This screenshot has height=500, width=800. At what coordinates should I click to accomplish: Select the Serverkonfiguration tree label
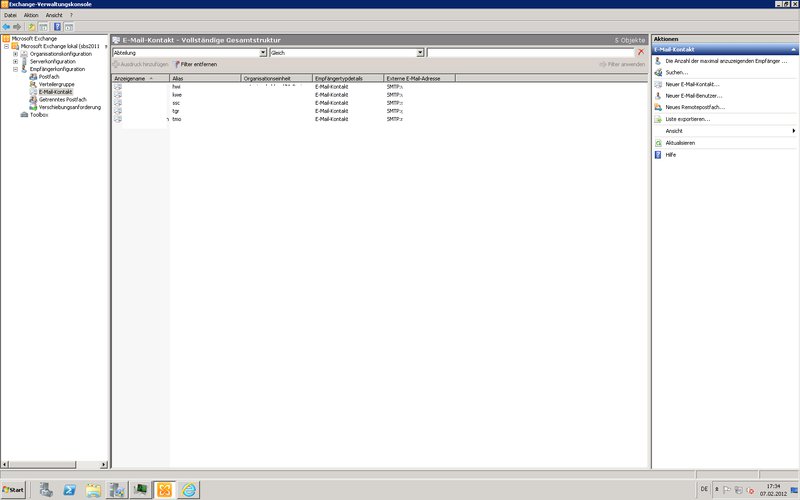[x=53, y=61]
